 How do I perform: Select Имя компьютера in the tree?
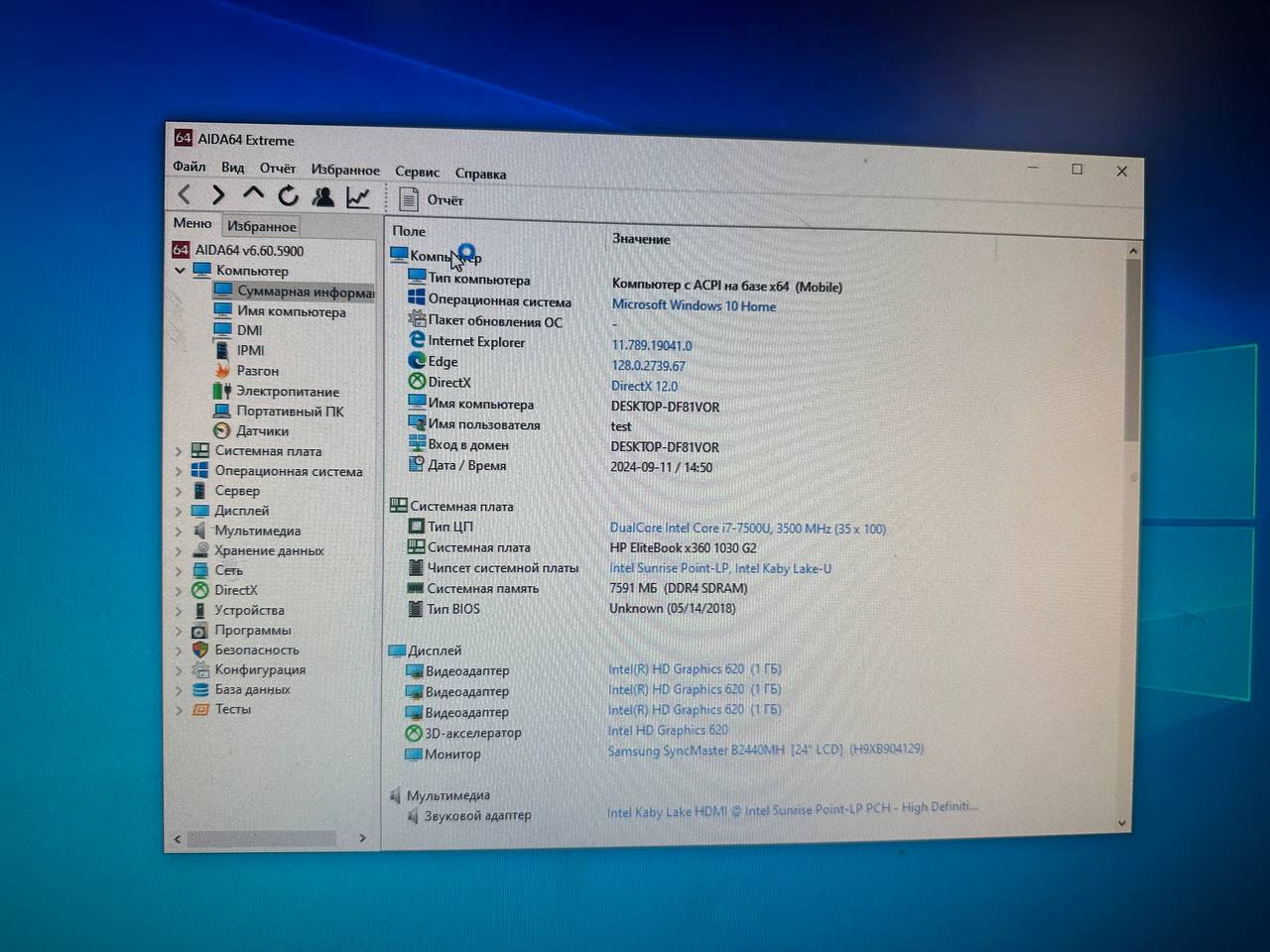point(280,310)
